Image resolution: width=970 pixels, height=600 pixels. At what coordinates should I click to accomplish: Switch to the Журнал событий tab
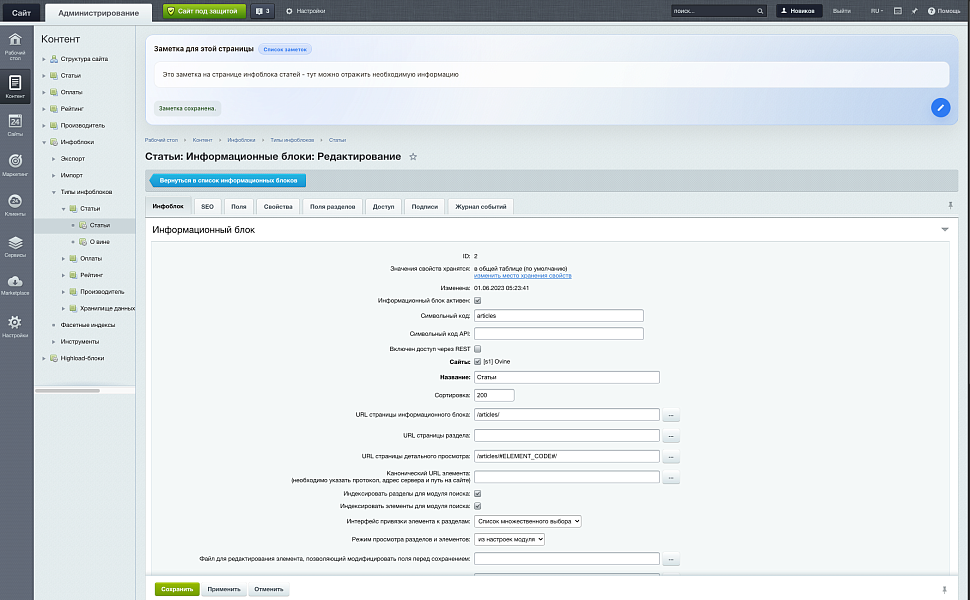pos(481,207)
